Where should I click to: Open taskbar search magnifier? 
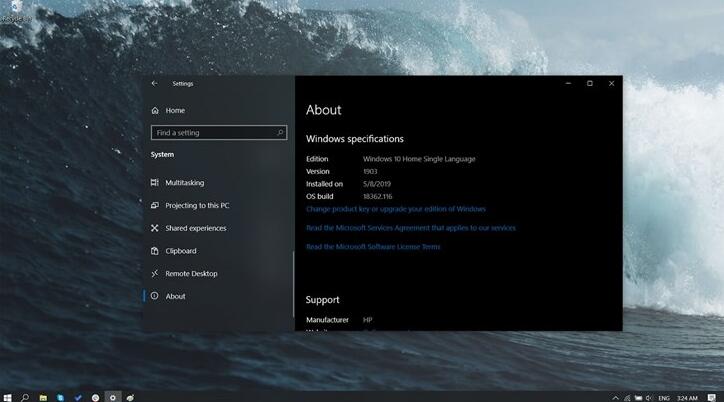tap(25, 397)
